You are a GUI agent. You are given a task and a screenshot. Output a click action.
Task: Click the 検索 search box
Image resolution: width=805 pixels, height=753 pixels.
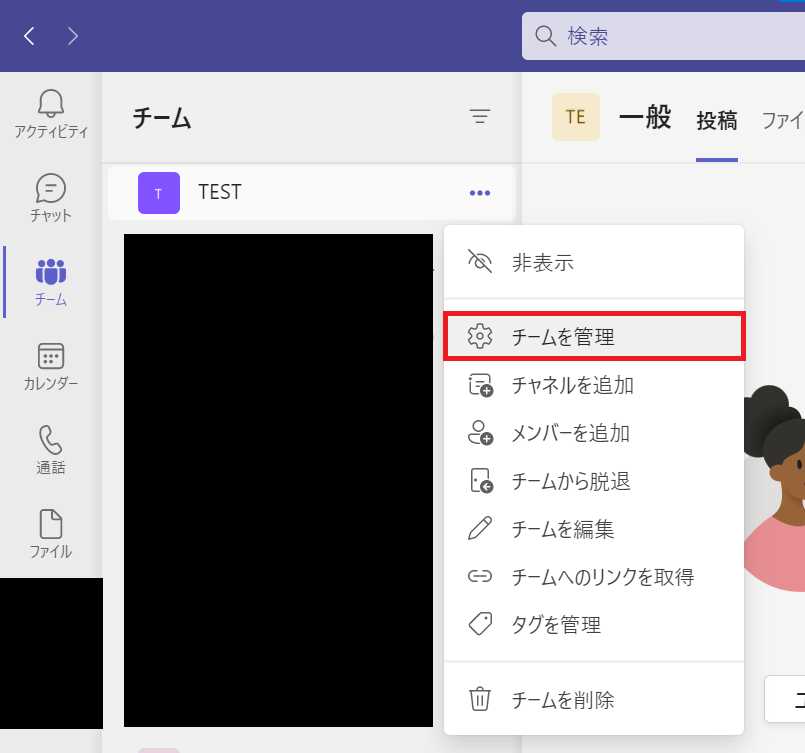(663, 36)
